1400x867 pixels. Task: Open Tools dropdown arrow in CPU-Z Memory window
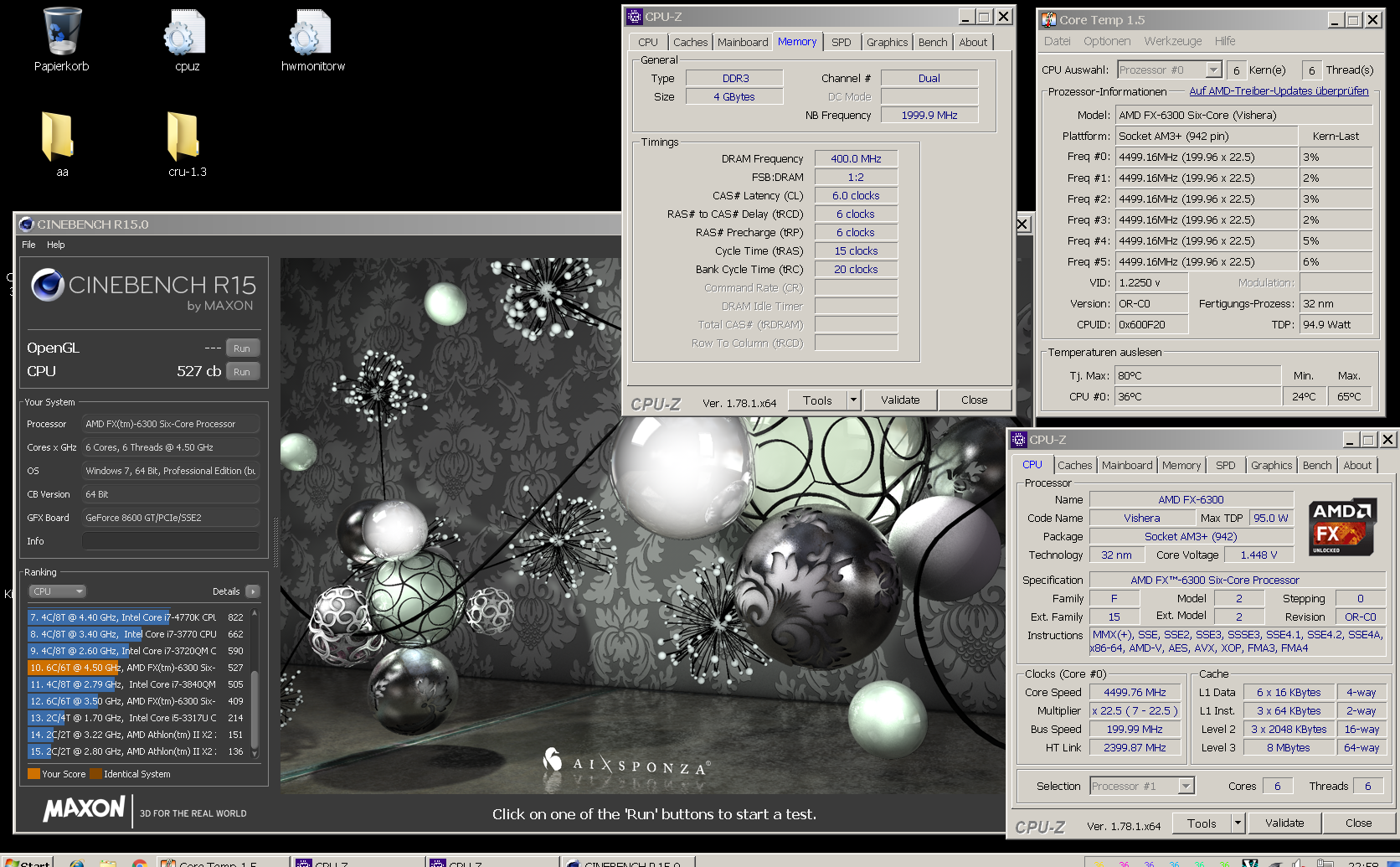pyautogui.click(x=853, y=400)
